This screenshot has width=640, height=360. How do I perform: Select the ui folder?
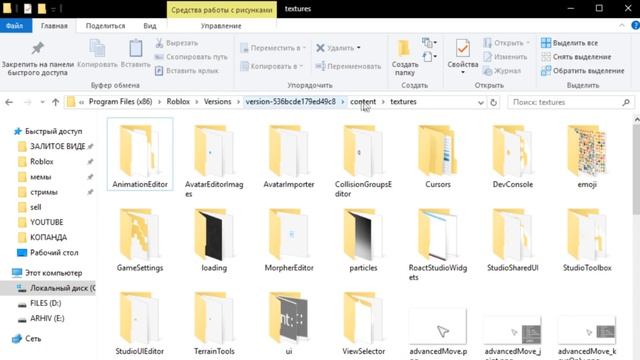(289, 323)
